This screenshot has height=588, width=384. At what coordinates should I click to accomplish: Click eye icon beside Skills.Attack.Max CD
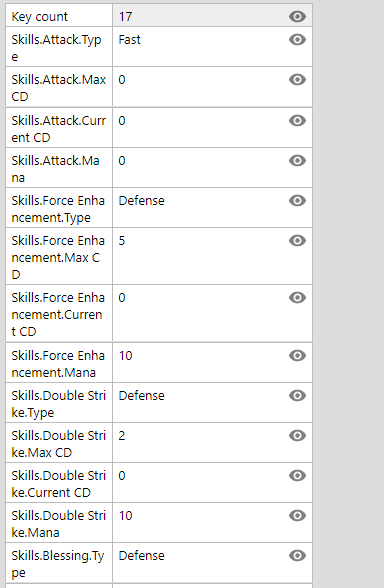point(297,80)
